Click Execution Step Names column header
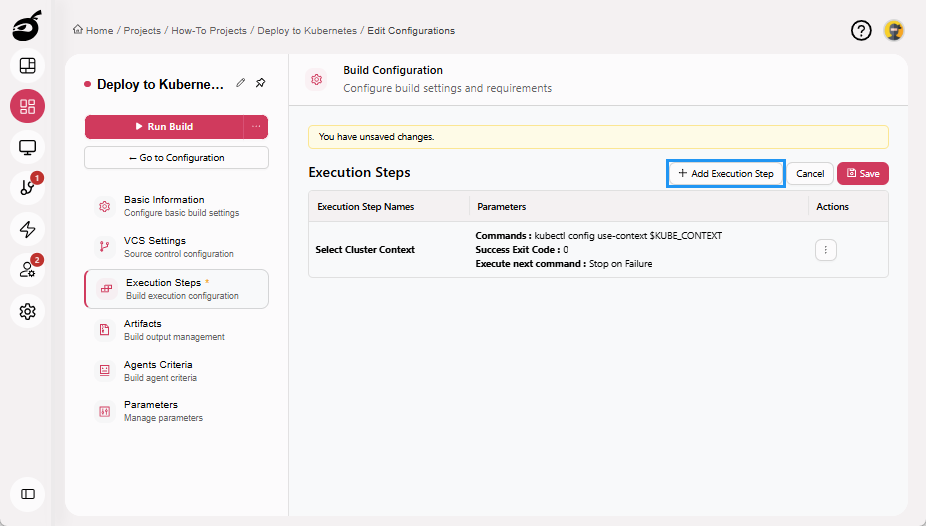The image size is (926, 526). click(x=366, y=207)
